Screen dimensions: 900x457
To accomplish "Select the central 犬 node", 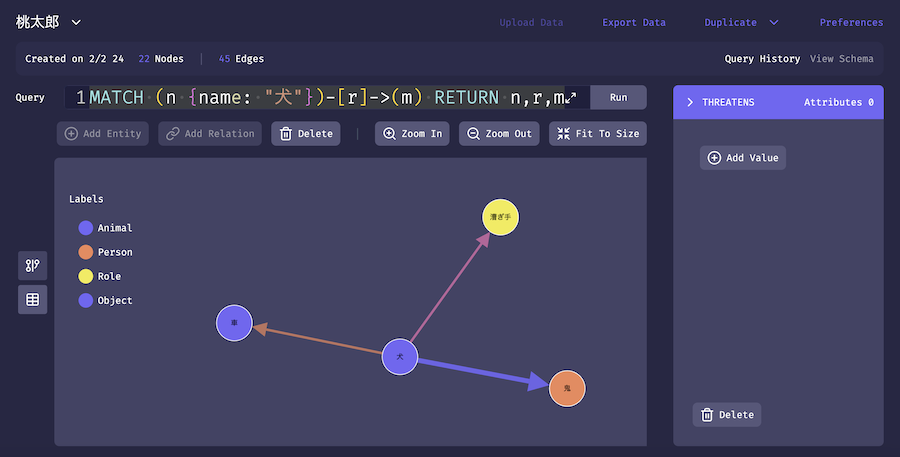I will tap(399, 357).
